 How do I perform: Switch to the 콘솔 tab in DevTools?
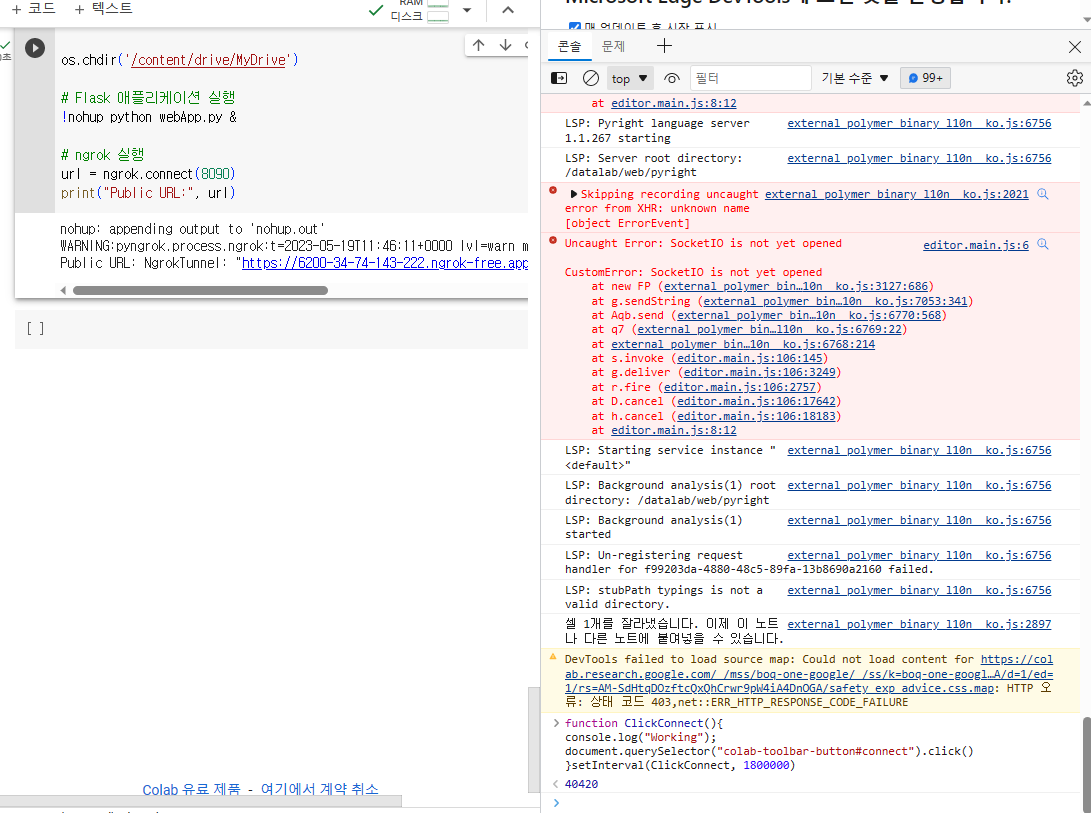coord(569,47)
